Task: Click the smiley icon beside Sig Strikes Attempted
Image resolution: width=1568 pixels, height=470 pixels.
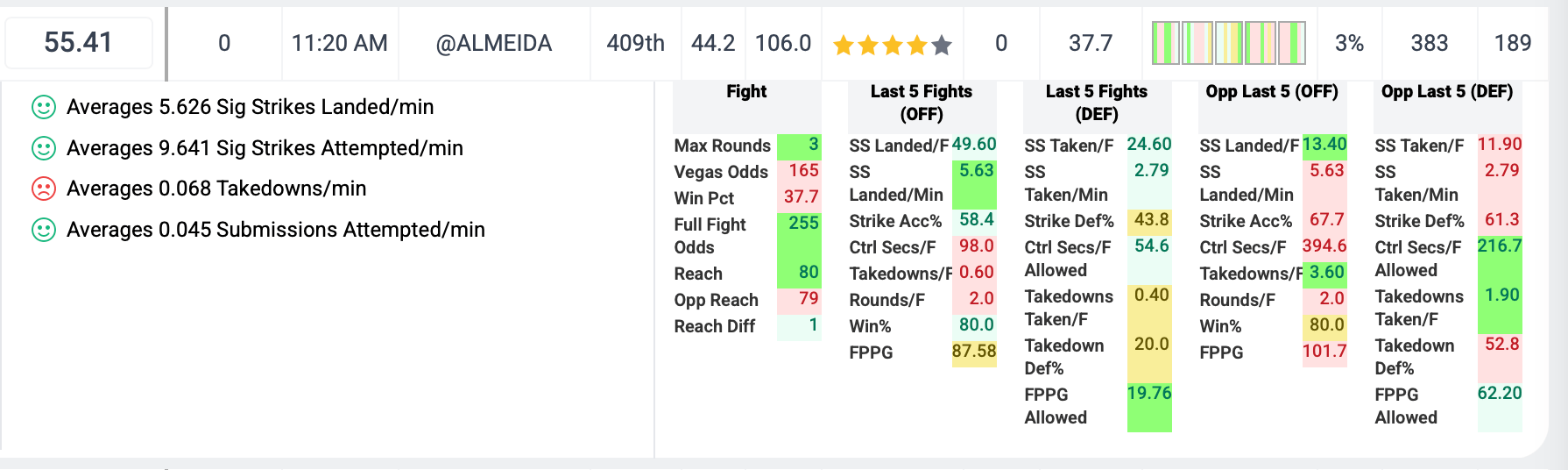Action: point(44,148)
